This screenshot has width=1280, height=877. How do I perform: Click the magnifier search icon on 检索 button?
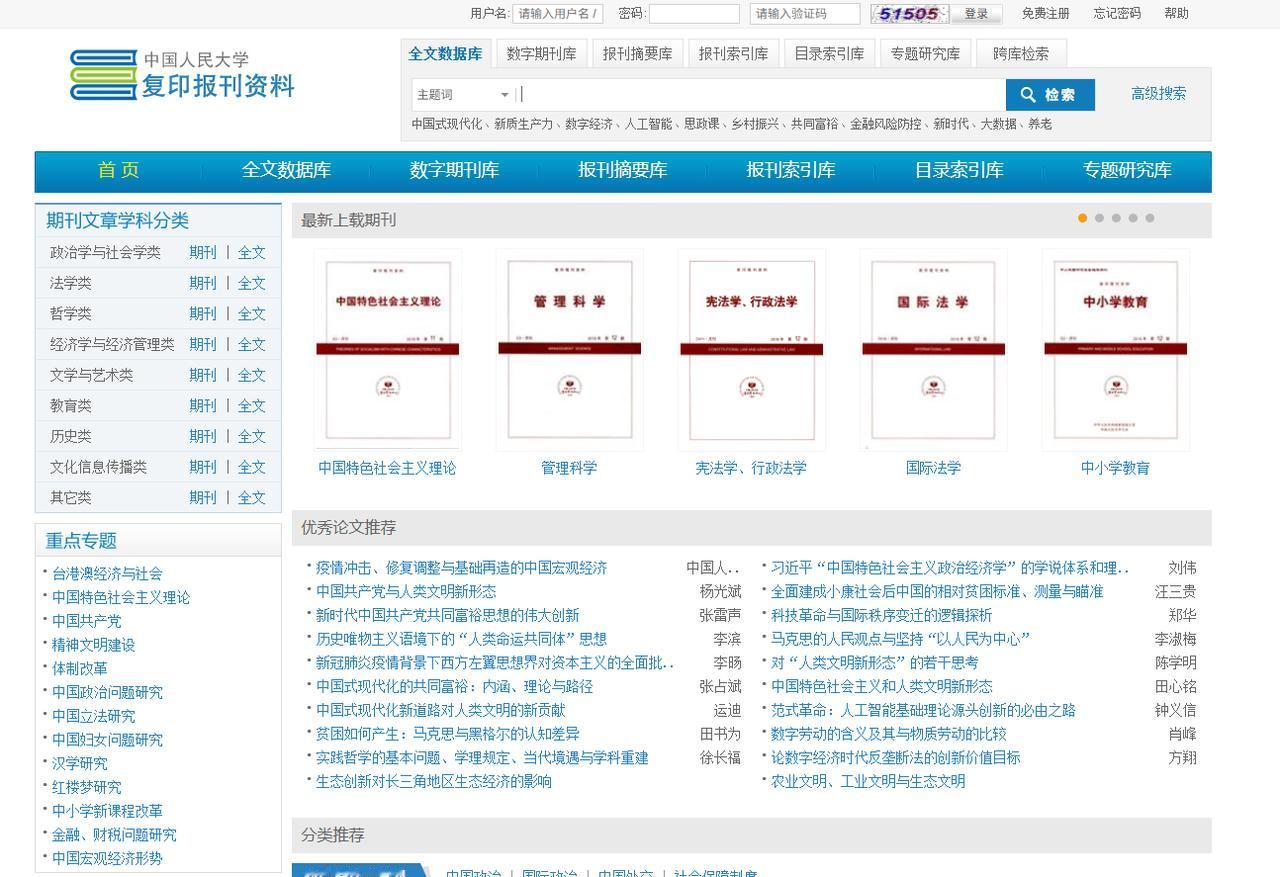(1029, 95)
